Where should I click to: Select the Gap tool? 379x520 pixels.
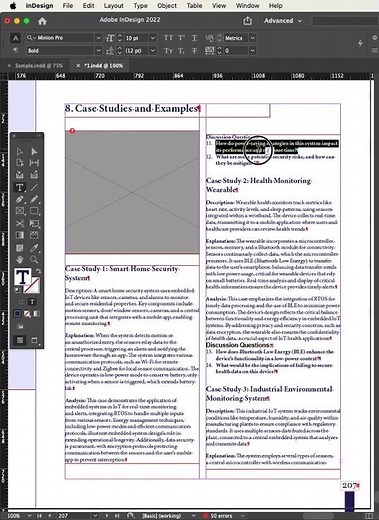(34, 163)
